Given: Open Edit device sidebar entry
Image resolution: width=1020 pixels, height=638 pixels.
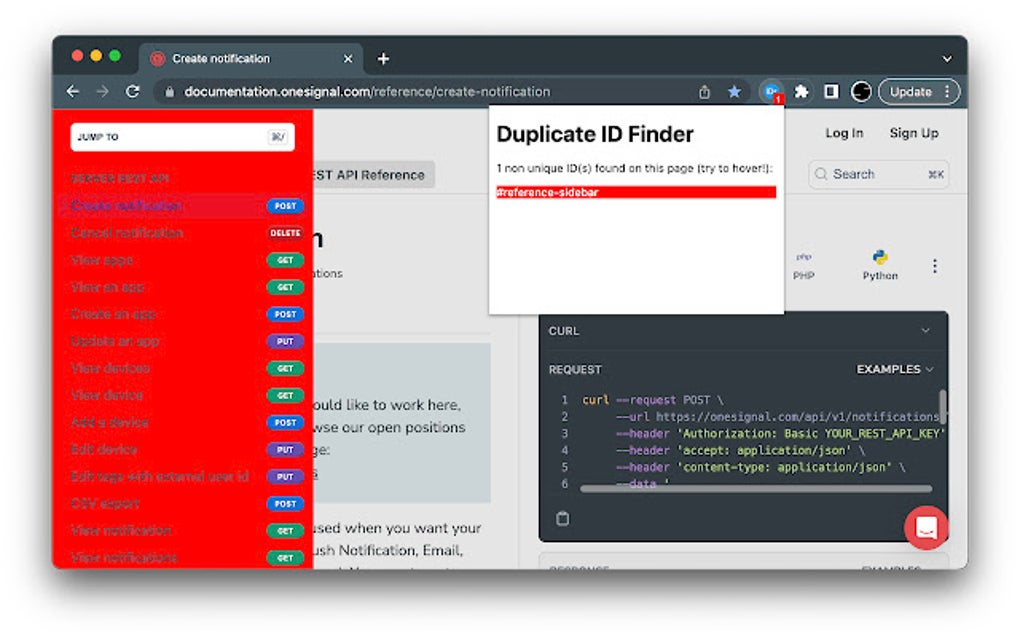Looking at the screenshot, I should click(182, 449).
